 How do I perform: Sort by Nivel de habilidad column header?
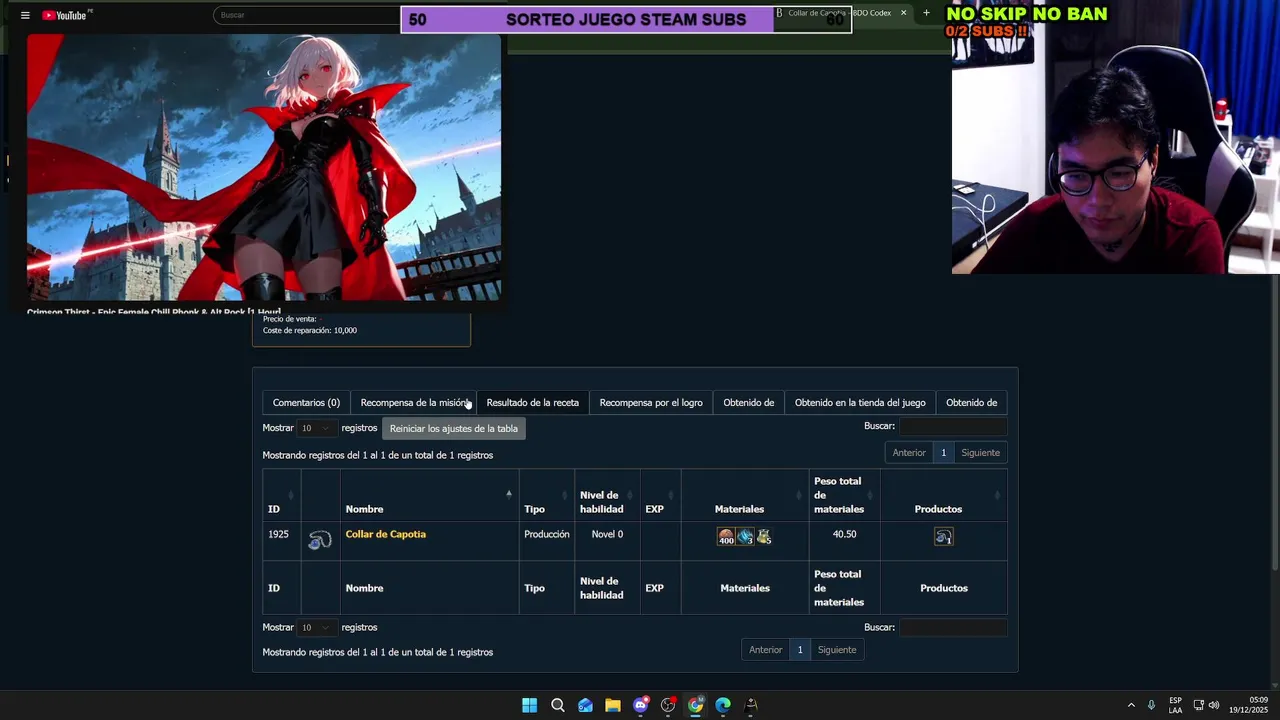(x=606, y=495)
